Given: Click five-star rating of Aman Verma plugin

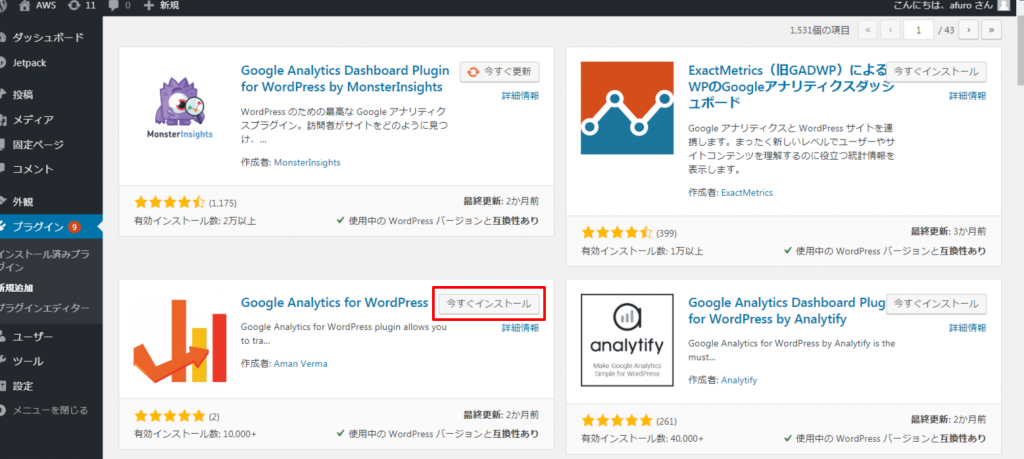Looking at the screenshot, I should pyautogui.click(x=170, y=415).
